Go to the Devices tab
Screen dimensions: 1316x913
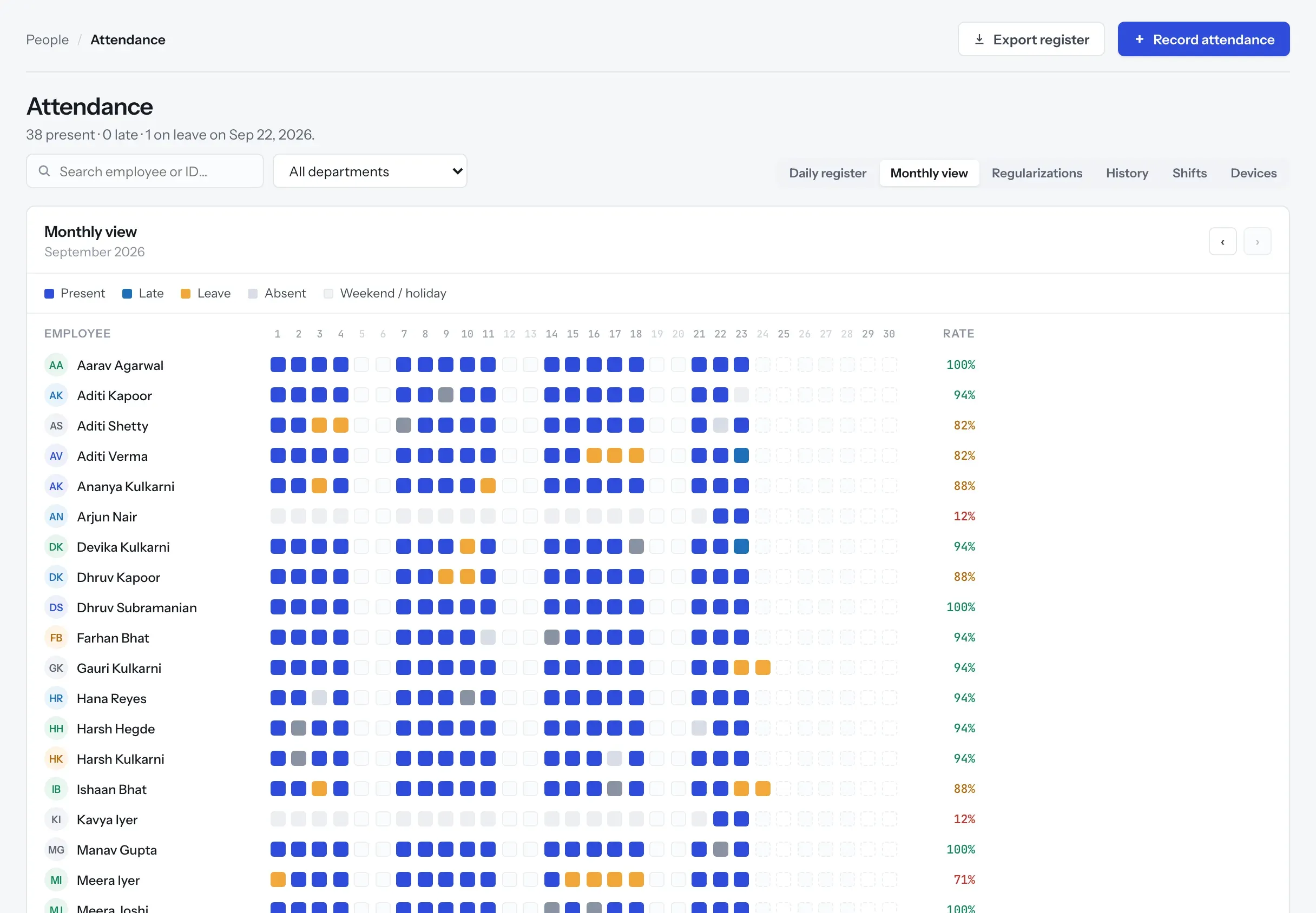coord(1253,173)
